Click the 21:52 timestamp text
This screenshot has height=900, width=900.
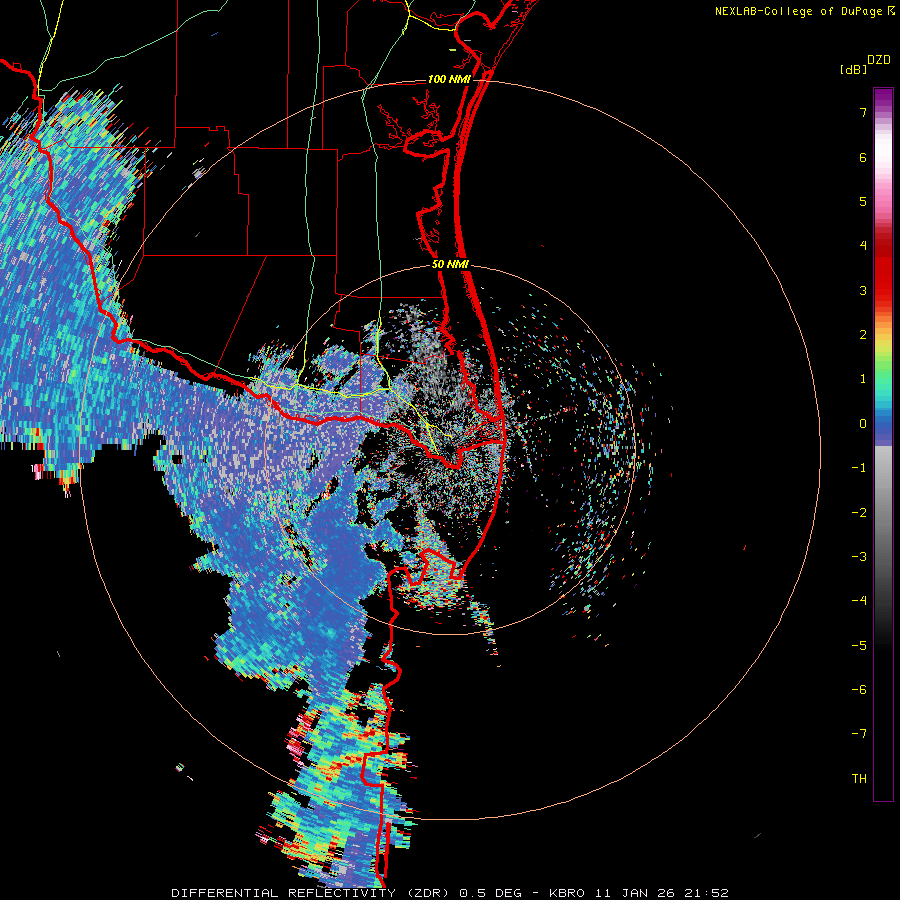coord(706,893)
